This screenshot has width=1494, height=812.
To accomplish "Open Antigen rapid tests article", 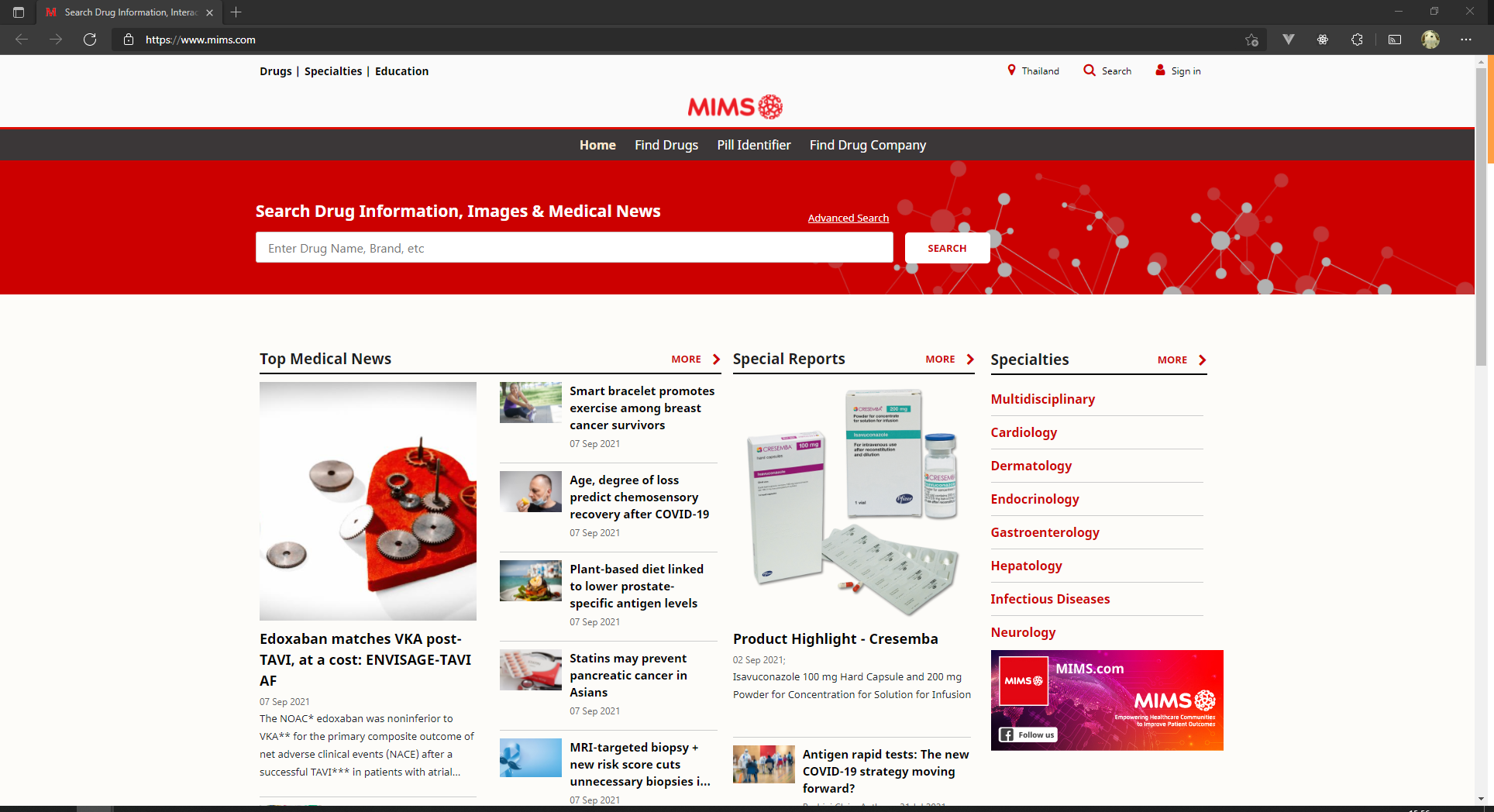I will (x=886, y=771).
